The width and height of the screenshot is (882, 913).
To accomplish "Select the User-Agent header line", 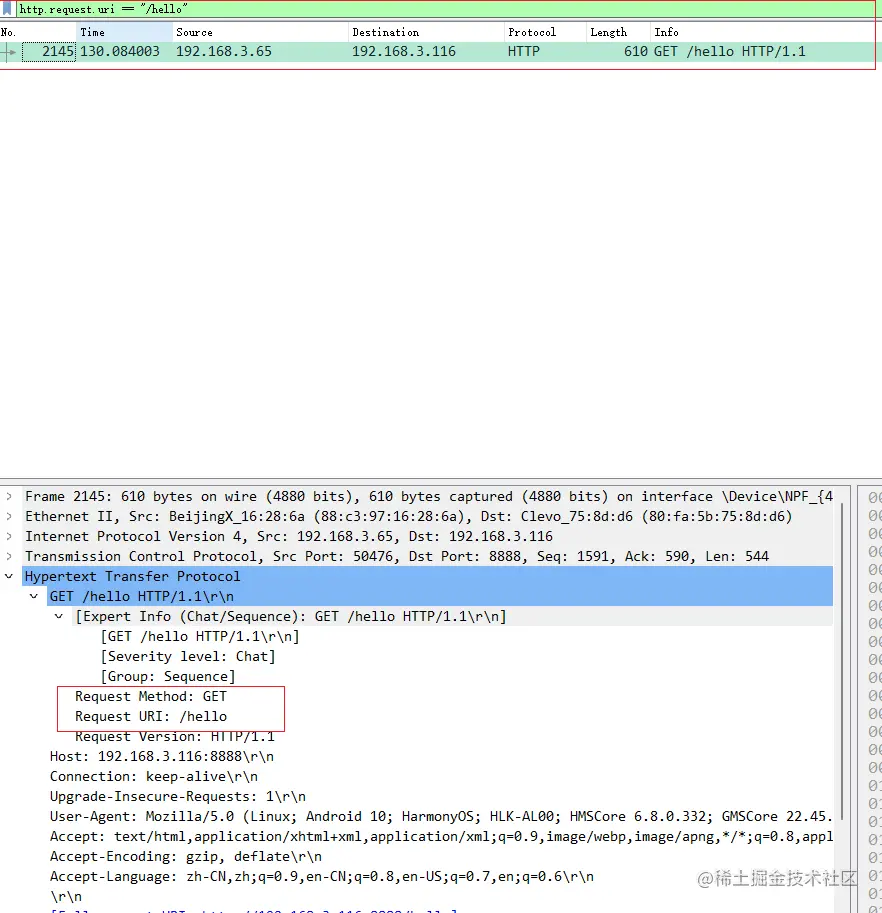I will coord(441,816).
